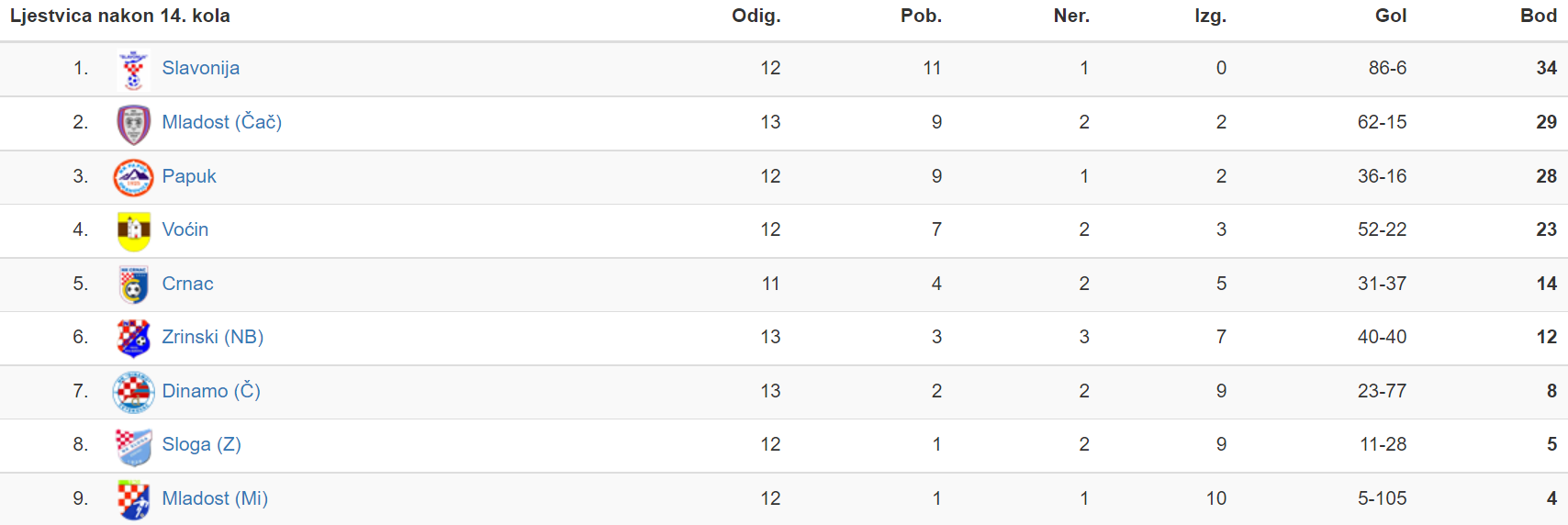The height and width of the screenshot is (525, 1568).
Task: Click the Crnac club crest icon
Action: point(134,285)
